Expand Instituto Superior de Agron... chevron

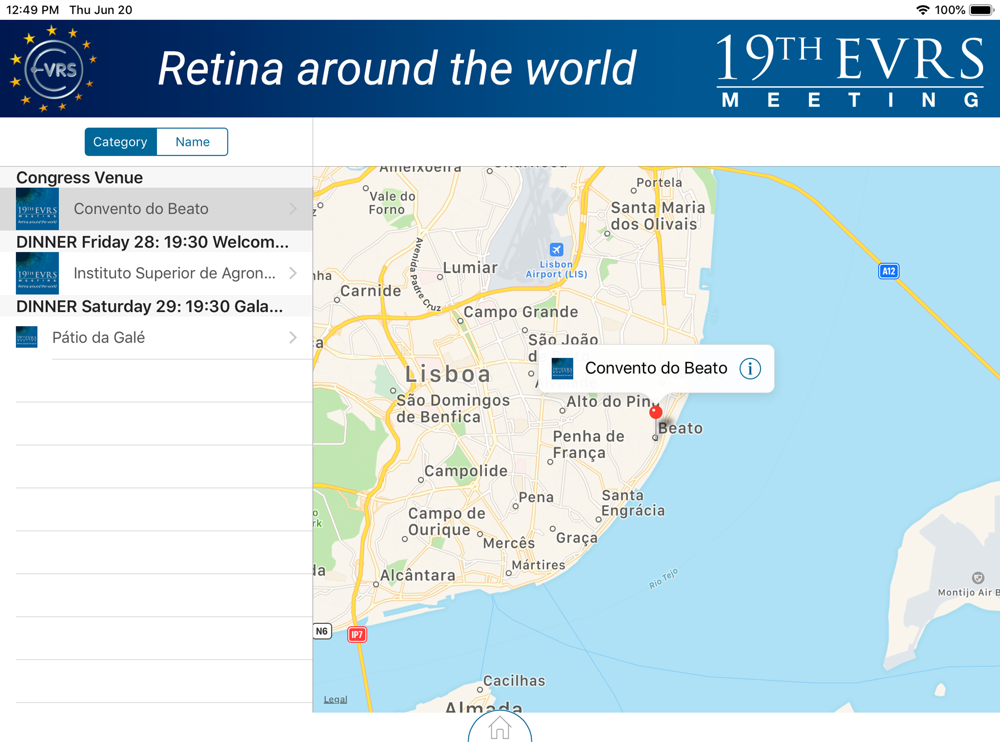tap(293, 273)
